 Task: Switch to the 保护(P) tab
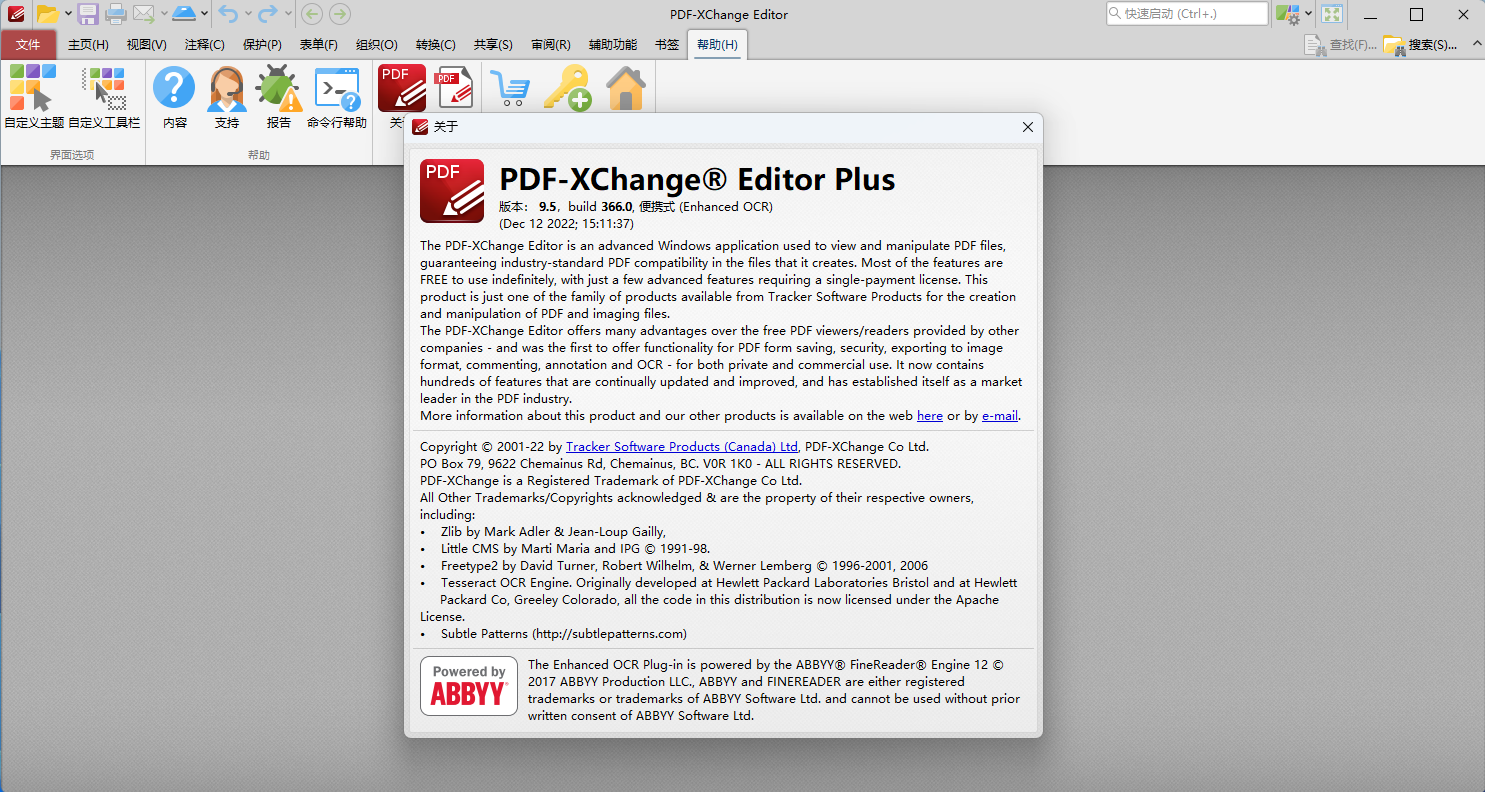click(x=262, y=45)
